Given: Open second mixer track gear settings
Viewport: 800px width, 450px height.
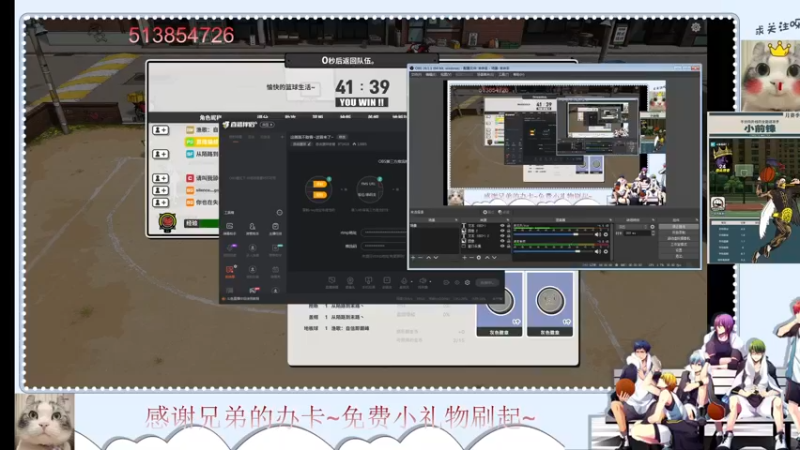Looking at the screenshot, I should (606, 252).
